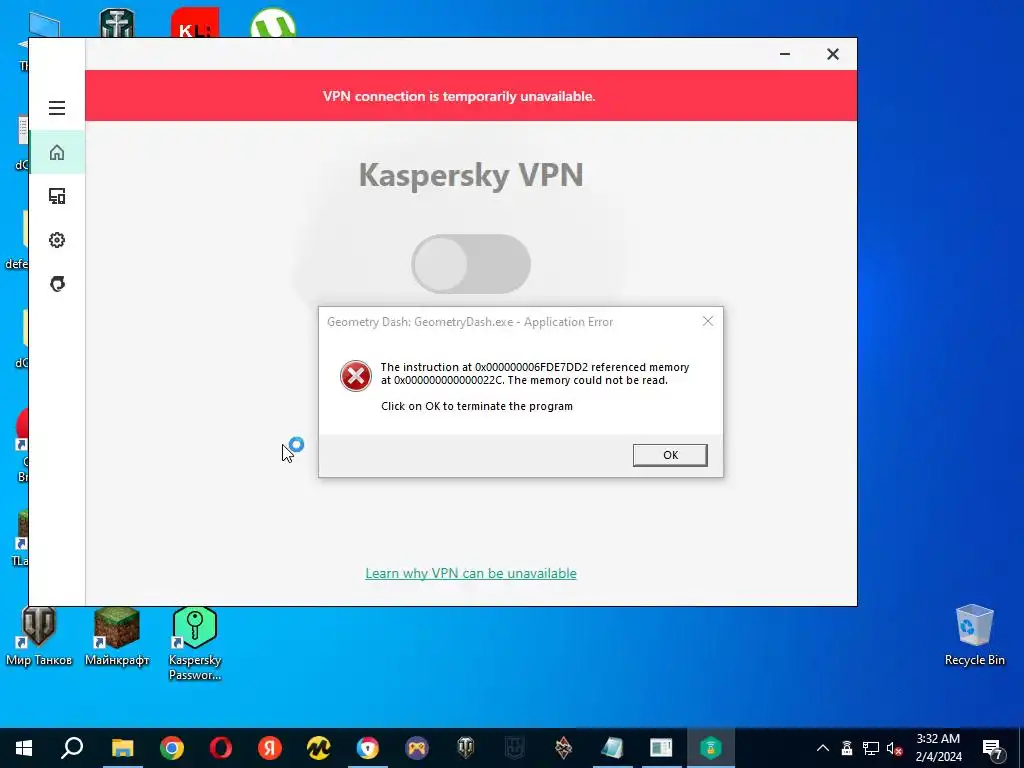Expand the hidden system tray icons chevron
Image resolution: width=1024 pixels, height=768 pixels.
point(823,748)
